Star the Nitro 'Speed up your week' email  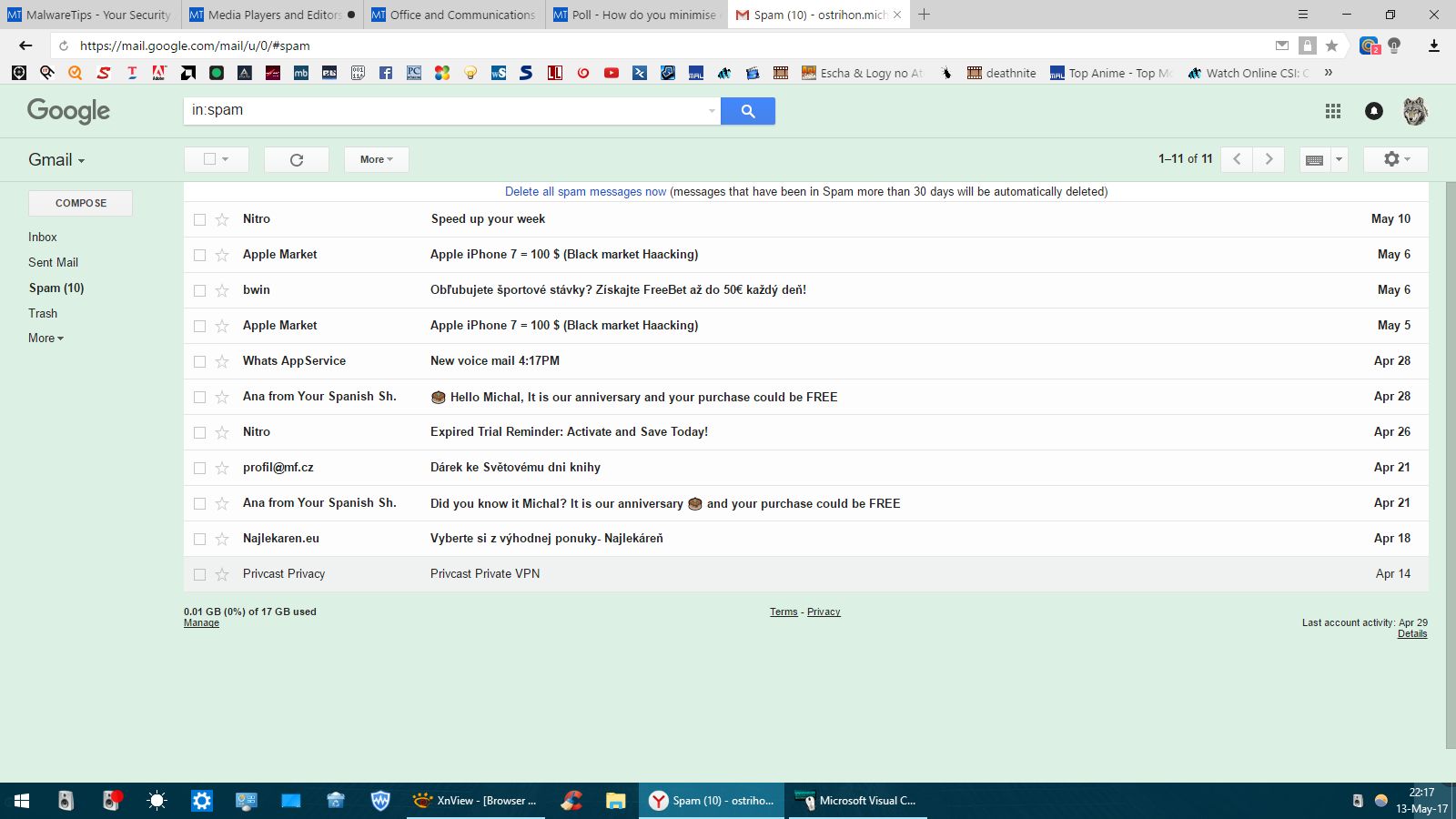click(222, 219)
